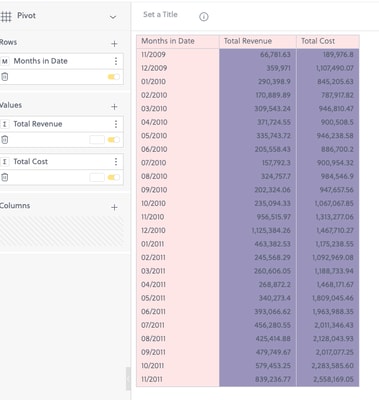Delete the Total Cost value item
Viewport: 379px width, 400px height.
pos(4,177)
